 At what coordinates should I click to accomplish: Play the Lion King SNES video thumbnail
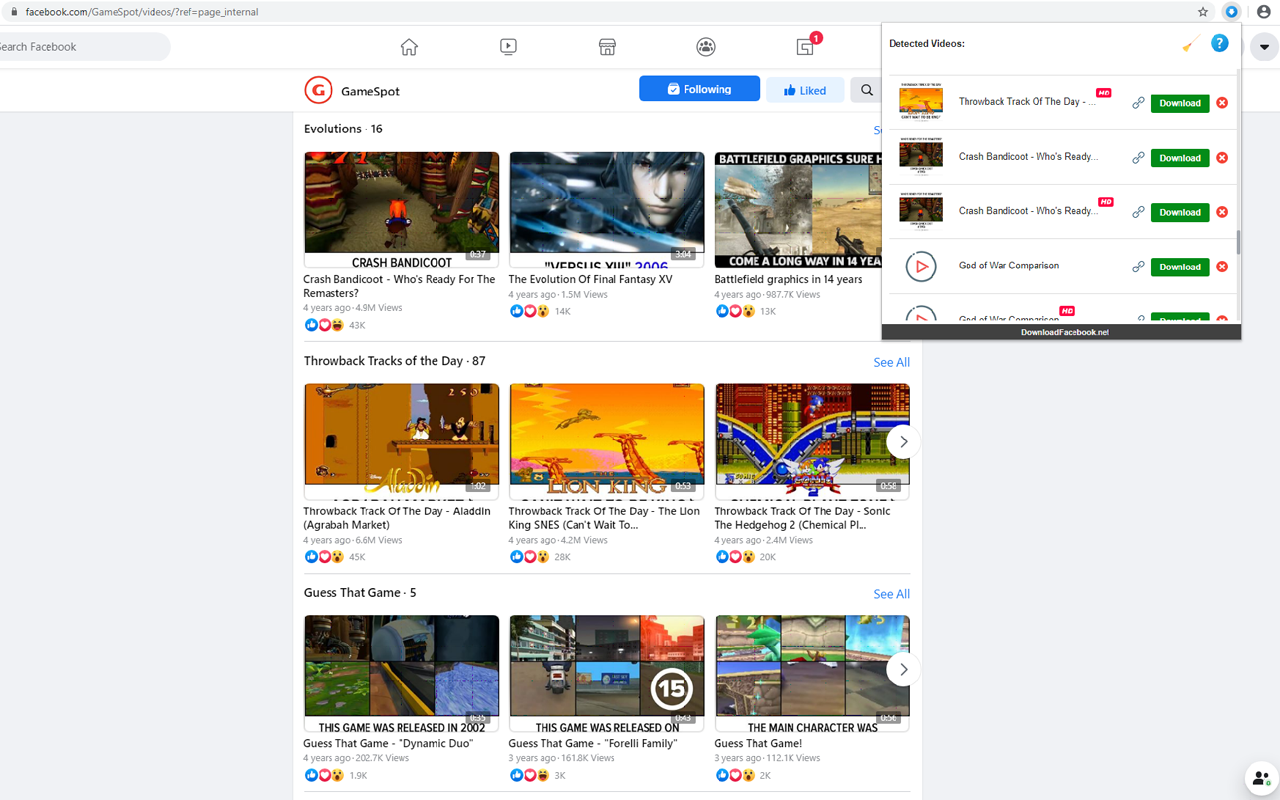tap(606, 441)
